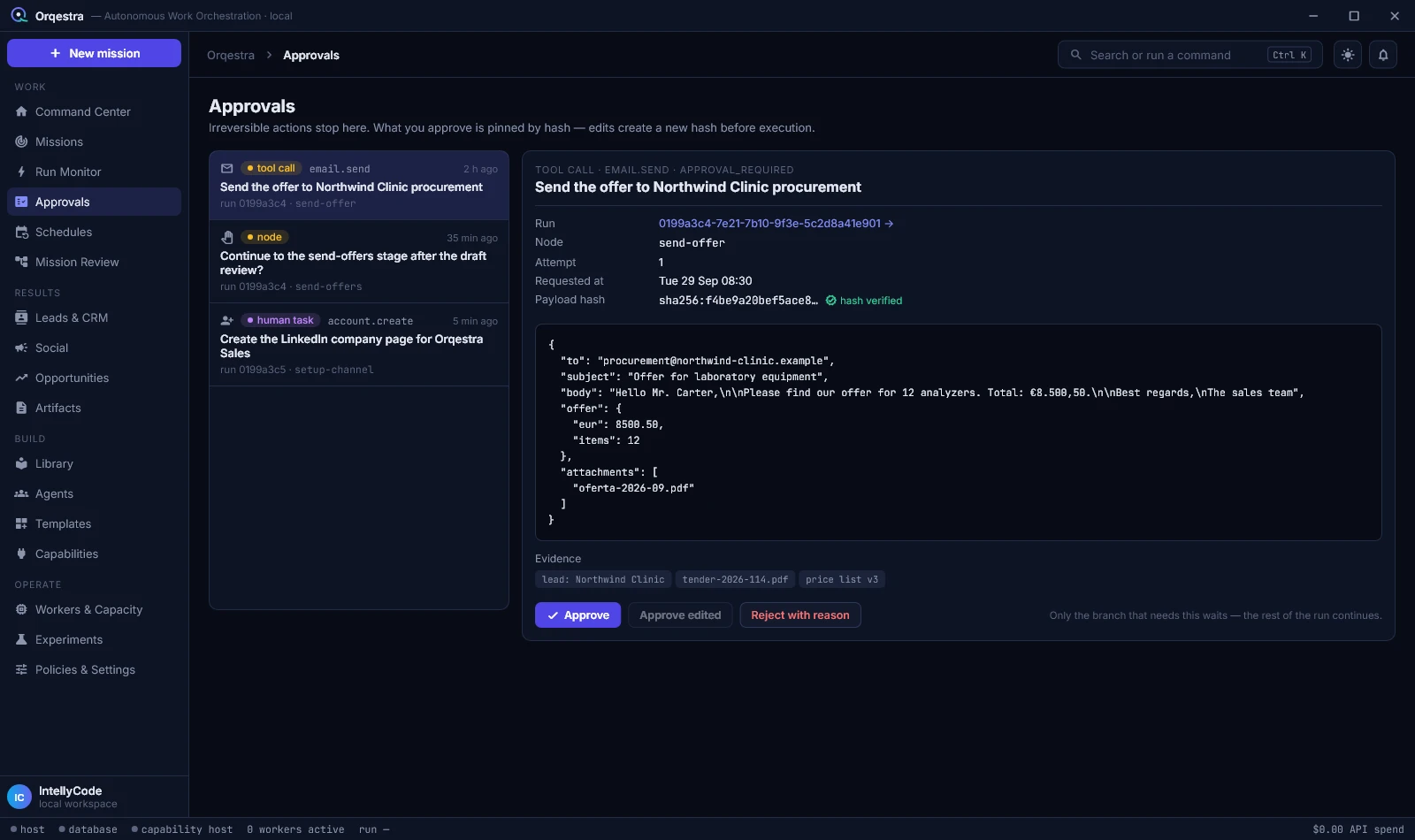Click the Mission Review icon

[x=21, y=262]
